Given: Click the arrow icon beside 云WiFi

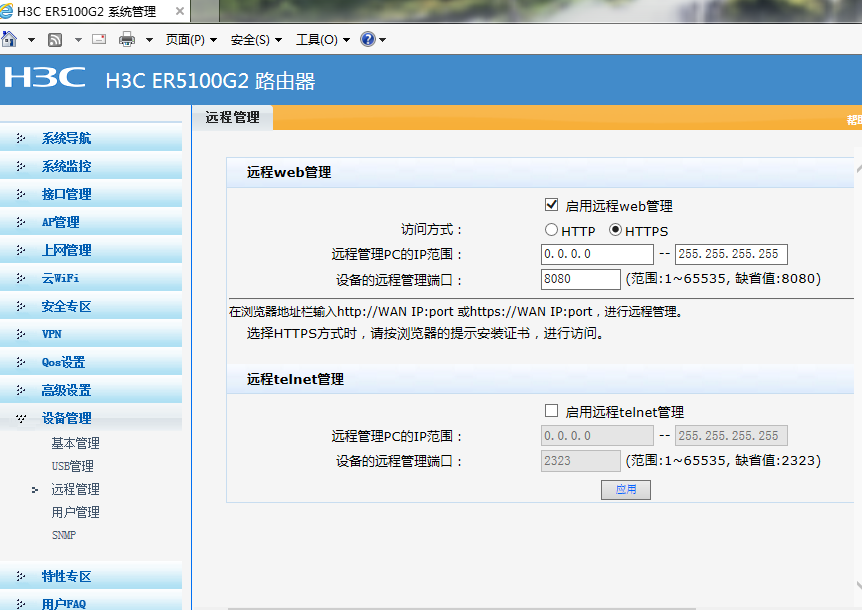Looking at the screenshot, I should tap(21, 278).
